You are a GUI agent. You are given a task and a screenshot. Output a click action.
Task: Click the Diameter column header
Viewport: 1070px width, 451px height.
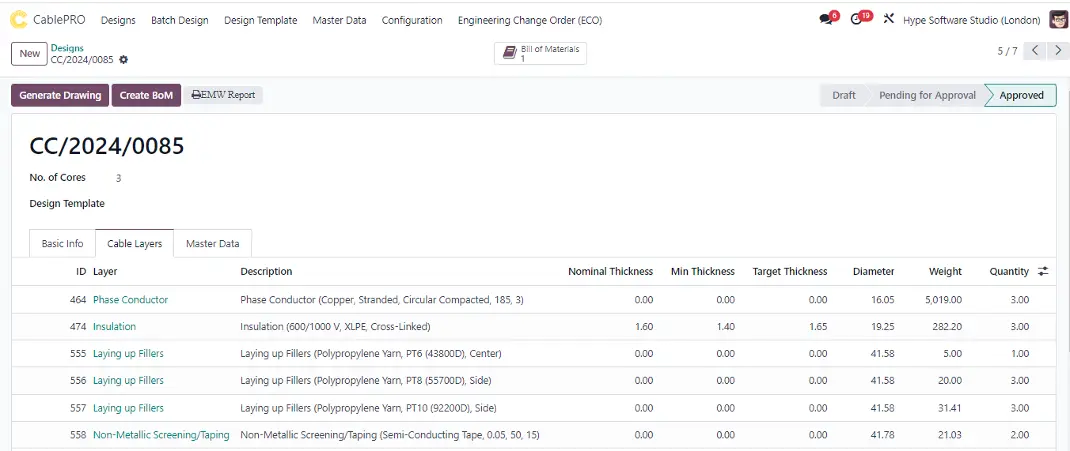[x=873, y=272]
